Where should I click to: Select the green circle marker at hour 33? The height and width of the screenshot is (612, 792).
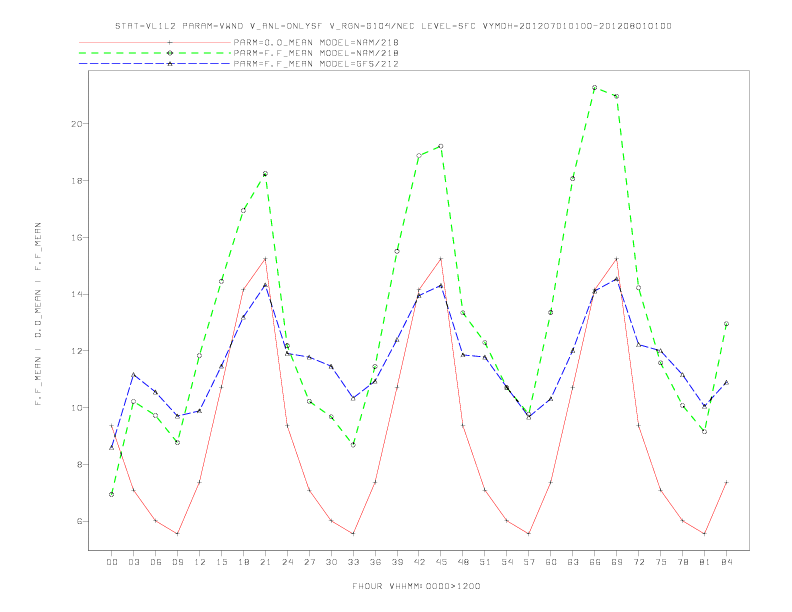[353, 445]
